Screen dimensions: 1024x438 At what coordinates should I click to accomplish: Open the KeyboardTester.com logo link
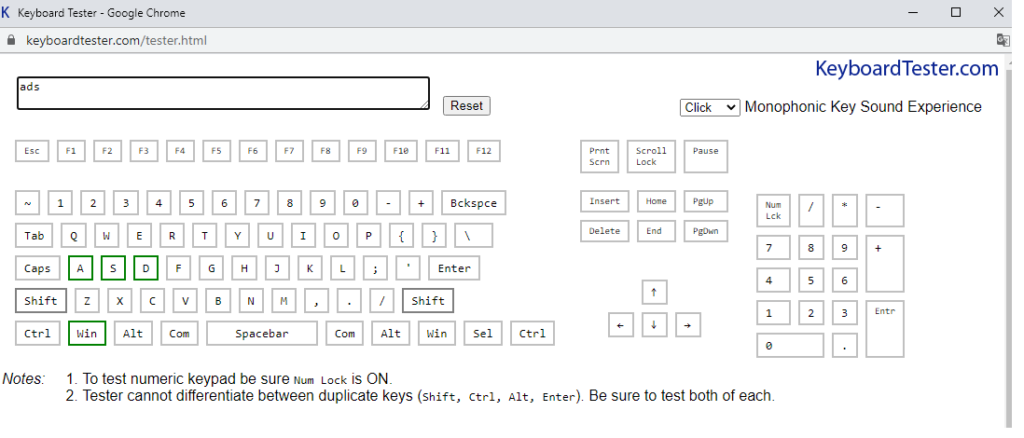click(x=906, y=69)
